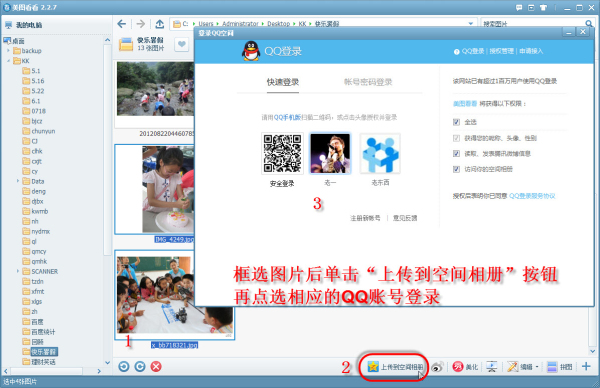Select the QR code for 安全登录
600x388 pixels.
click(282, 153)
